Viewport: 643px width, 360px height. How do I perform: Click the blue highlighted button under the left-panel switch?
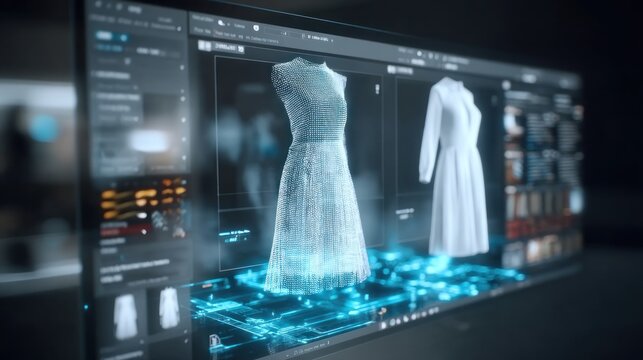coord(110,48)
